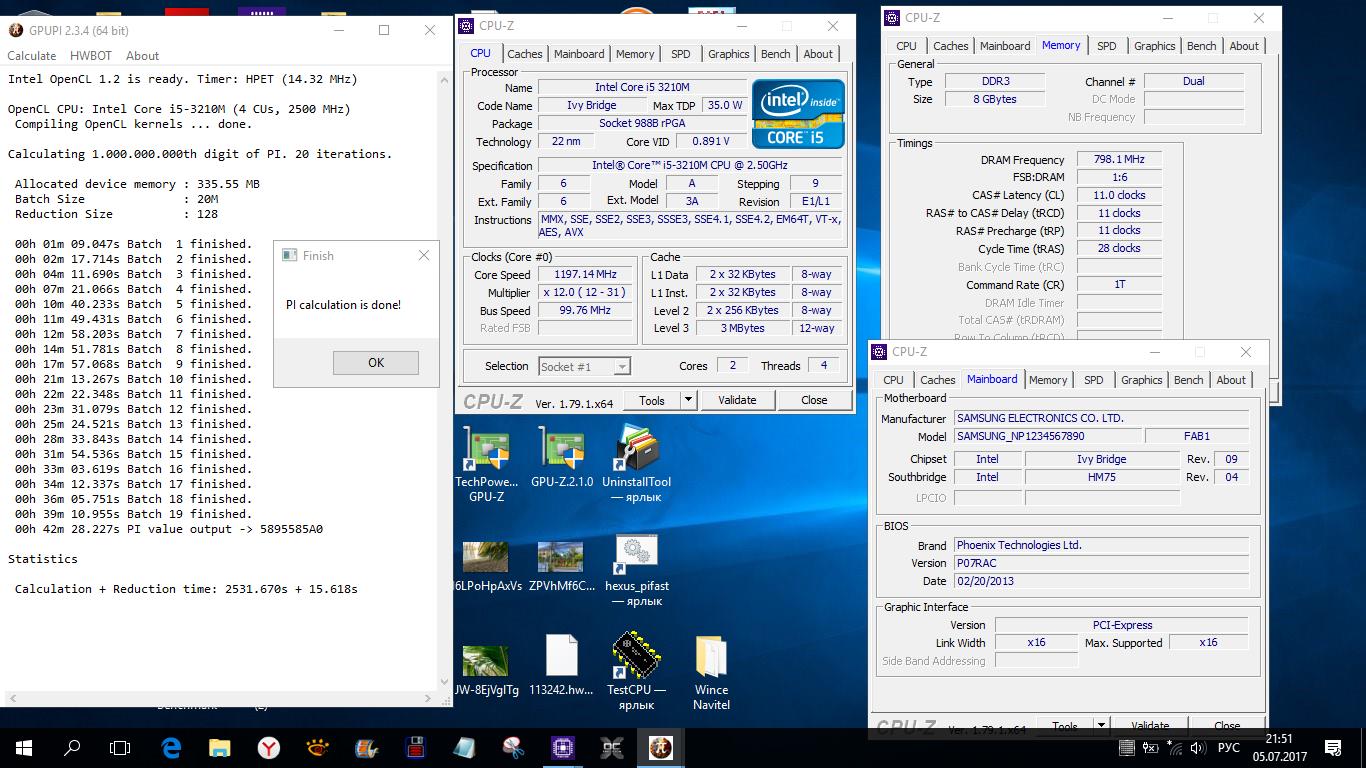The image size is (1366, 768).
Task: Click Validate in CPU-Z CPU window
Action: tap(737, 400)
